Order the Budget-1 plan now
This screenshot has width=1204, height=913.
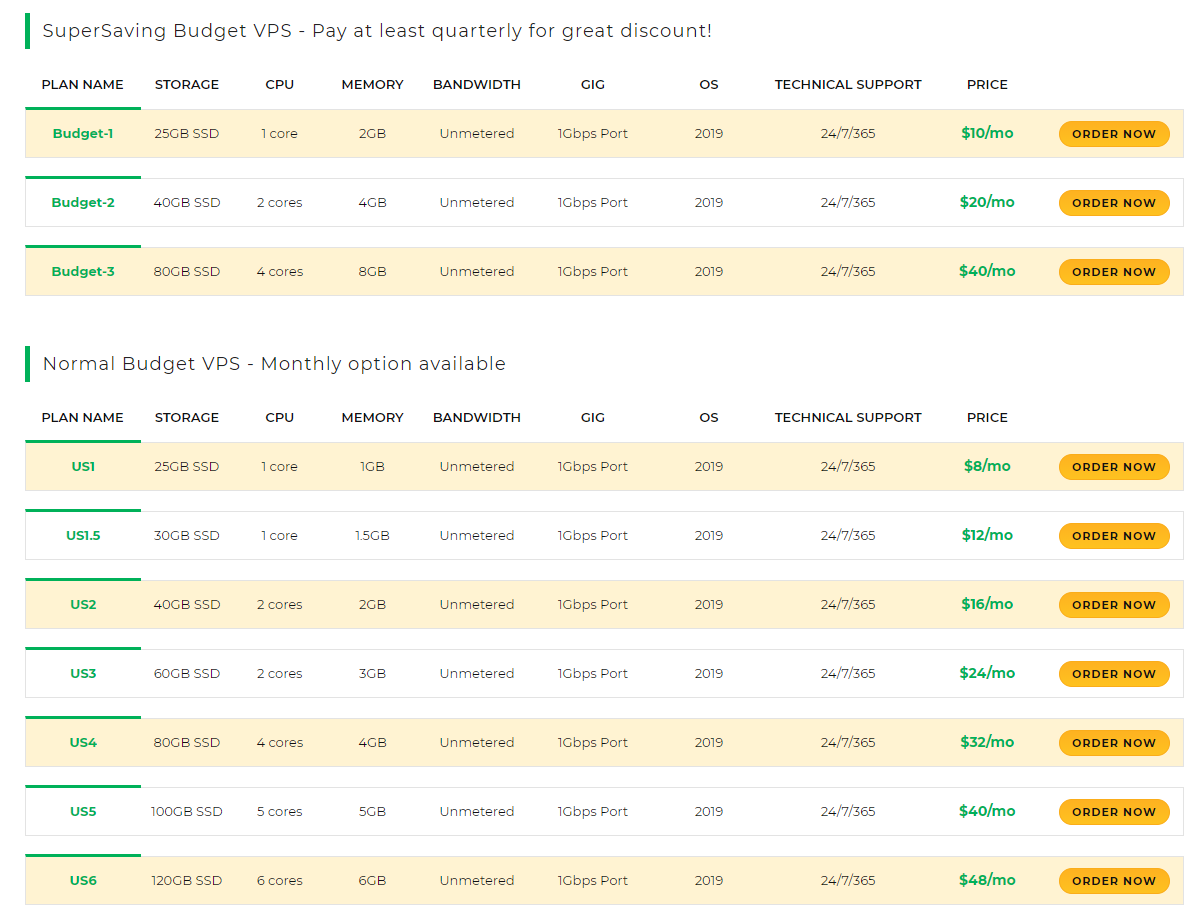(1114, 134)
